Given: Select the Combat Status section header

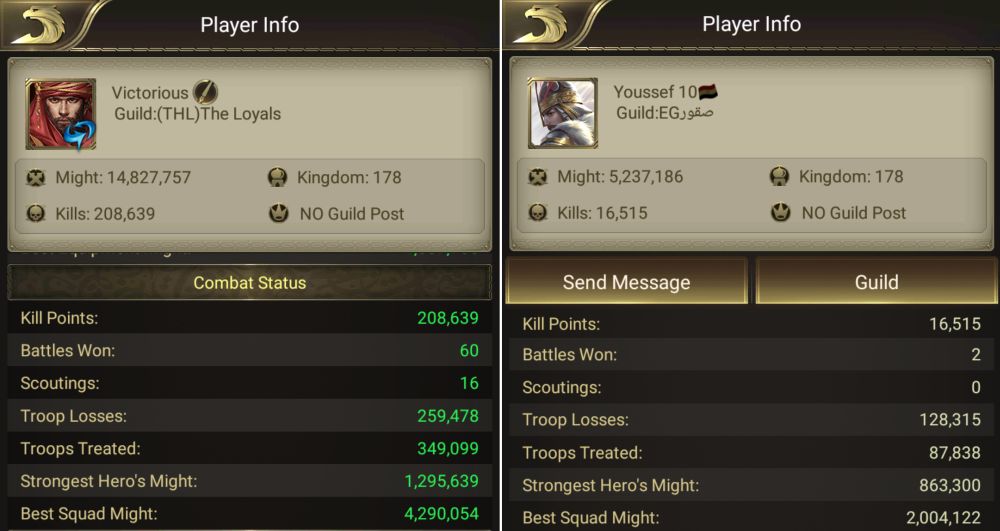Looking at the screenshot, I should [x=249, y=283].
